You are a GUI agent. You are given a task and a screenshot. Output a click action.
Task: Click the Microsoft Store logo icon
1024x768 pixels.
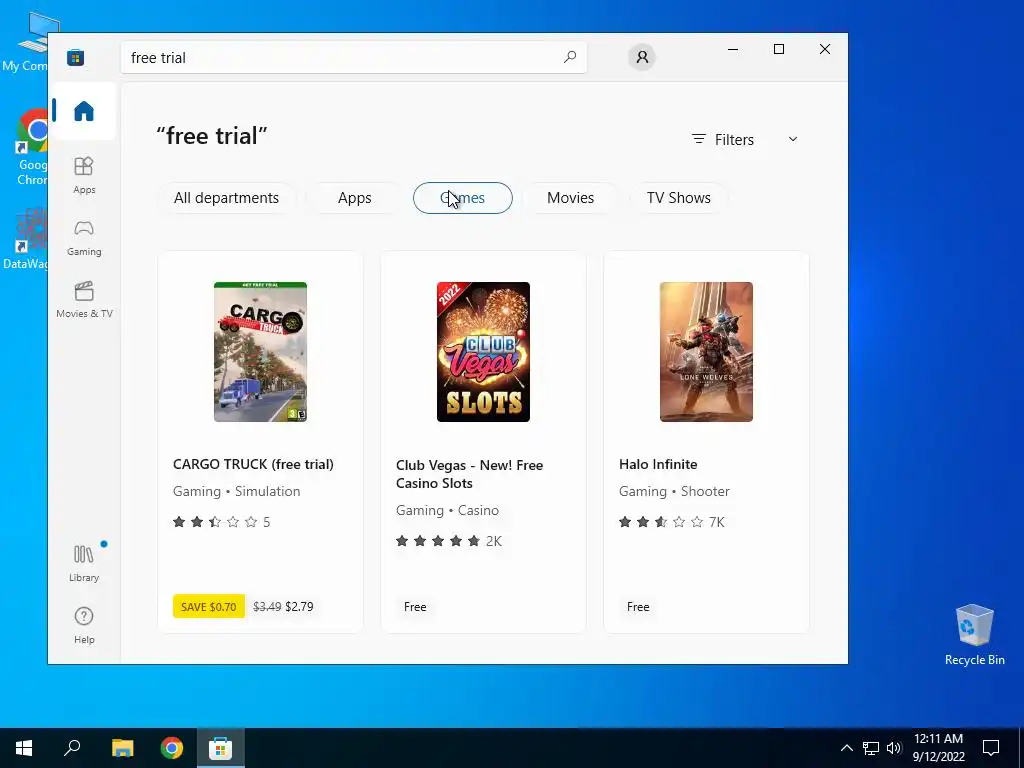click(75, 57)
